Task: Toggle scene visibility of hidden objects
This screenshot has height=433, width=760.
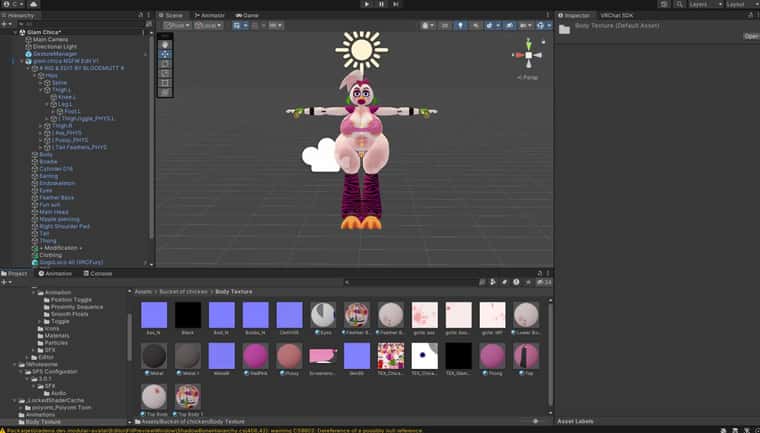Action: click(508, 25)
